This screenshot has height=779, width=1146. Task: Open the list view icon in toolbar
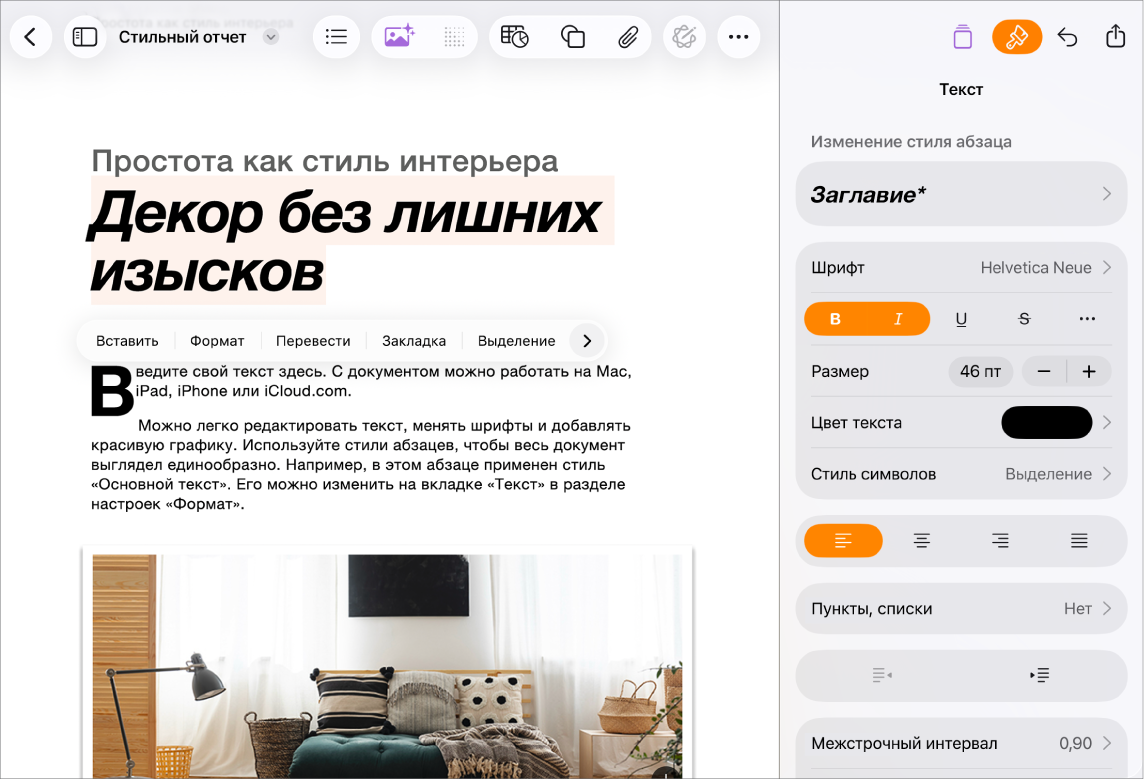pos(336,37)
